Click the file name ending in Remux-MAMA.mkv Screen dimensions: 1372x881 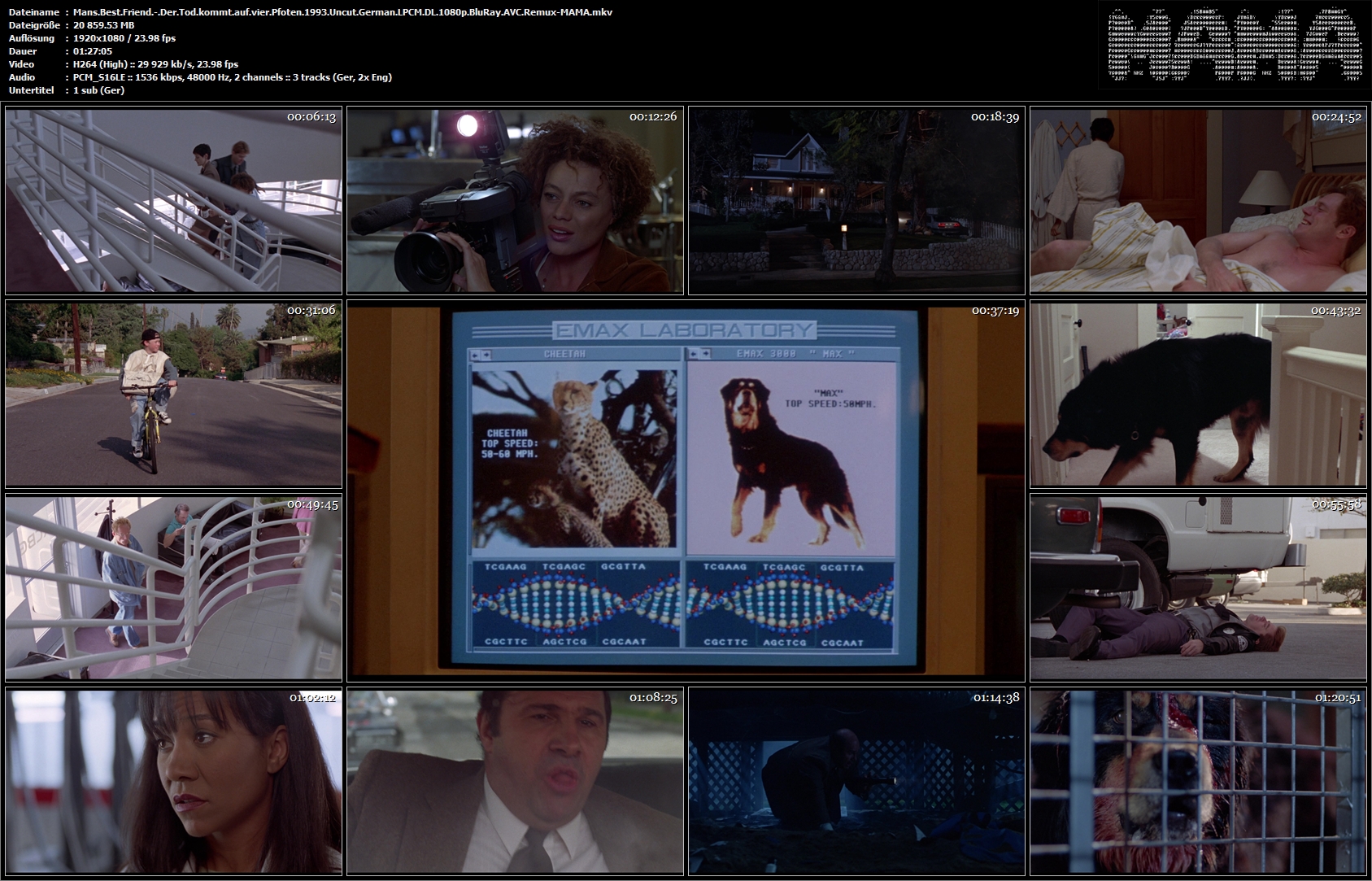click(342, 12)
